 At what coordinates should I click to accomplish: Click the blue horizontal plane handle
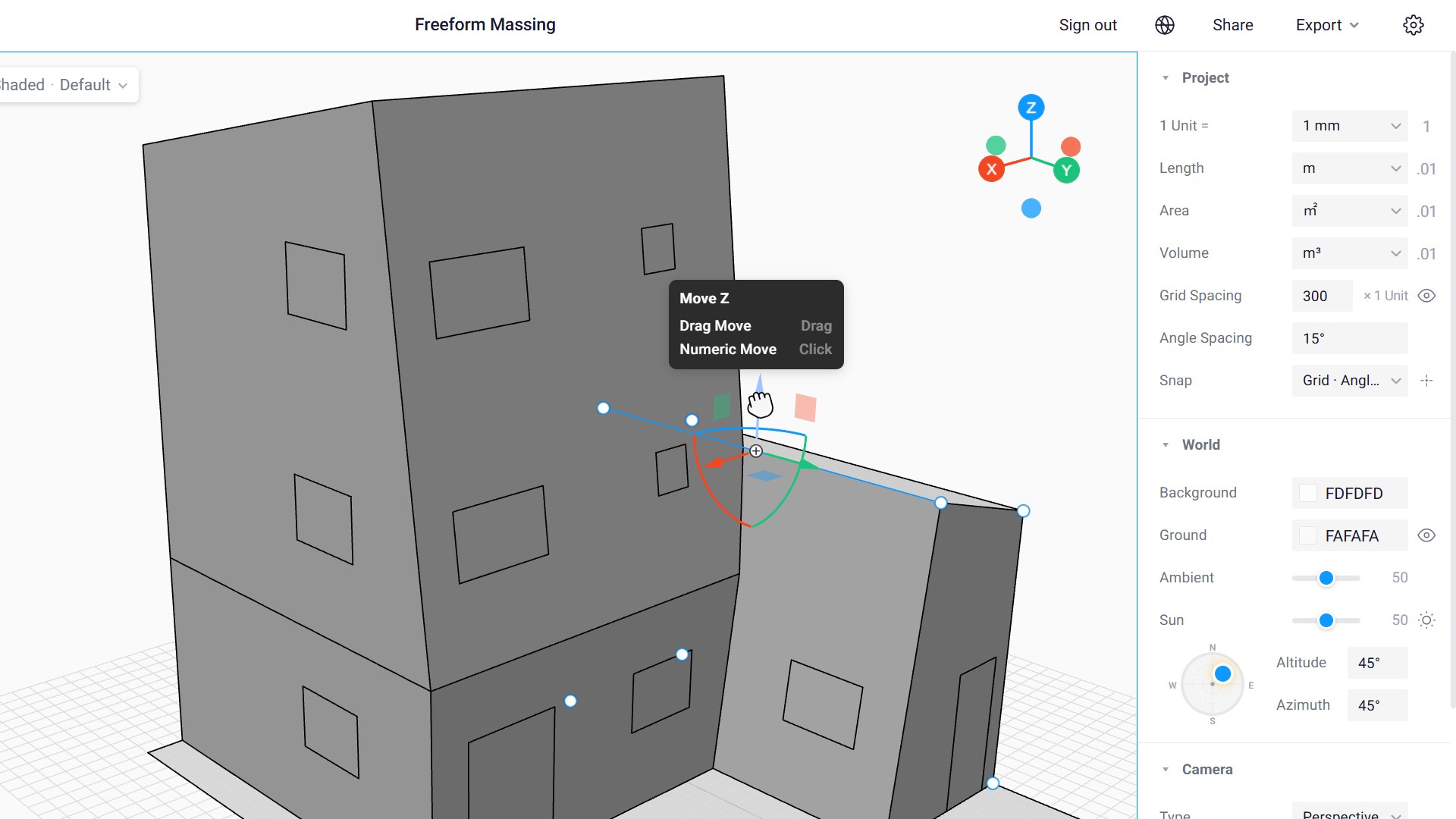pyautogui.click(x=765, y=475)
